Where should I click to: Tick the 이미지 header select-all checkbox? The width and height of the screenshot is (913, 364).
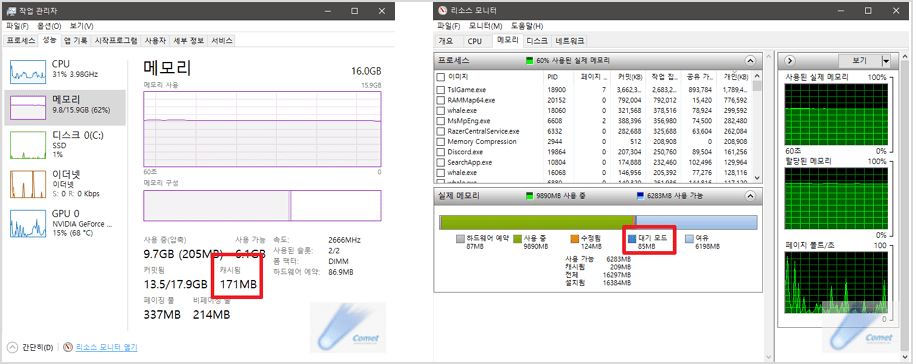point(441,76)
